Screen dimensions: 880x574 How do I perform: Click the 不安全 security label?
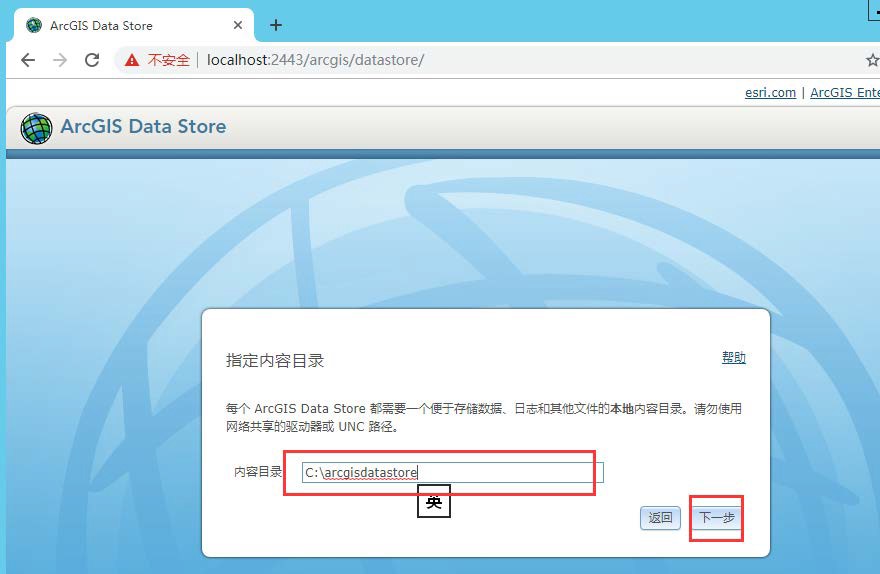point(168,60)
